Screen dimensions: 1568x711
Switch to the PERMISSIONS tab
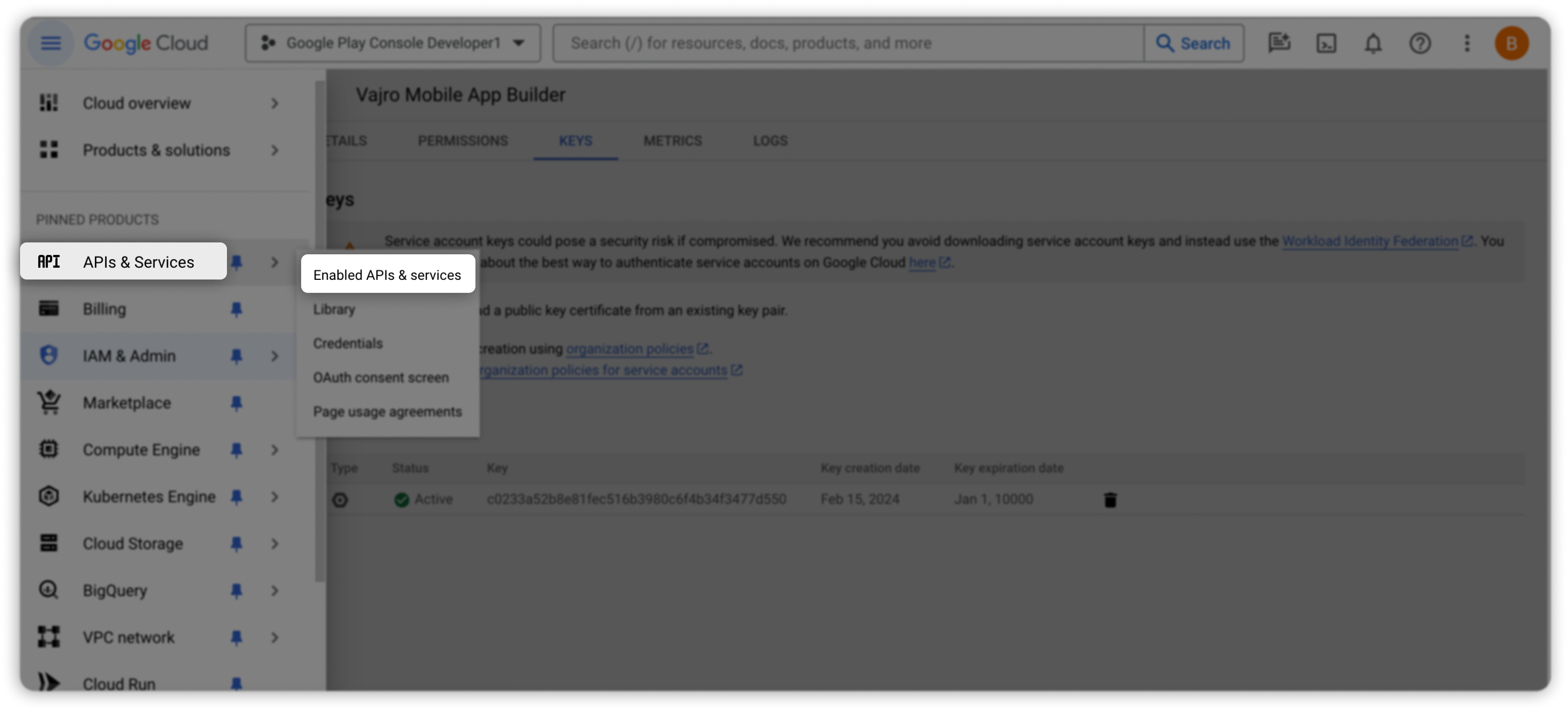click(x=462, y=141)
